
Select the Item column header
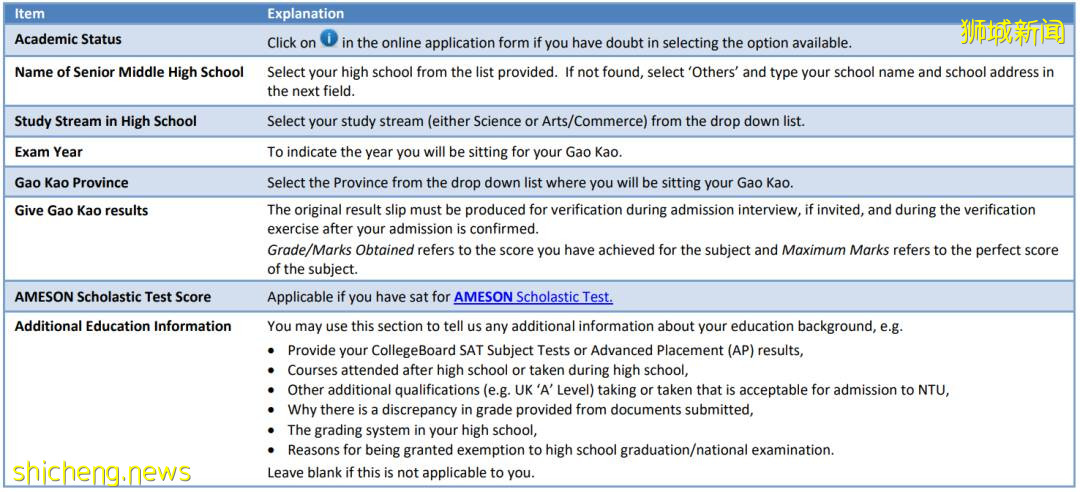click(x=30, y=14)
